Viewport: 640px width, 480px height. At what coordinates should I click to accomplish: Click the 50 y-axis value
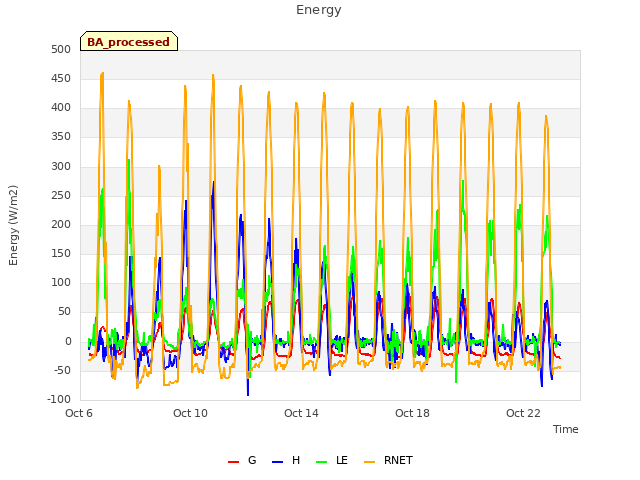point(64,312)
